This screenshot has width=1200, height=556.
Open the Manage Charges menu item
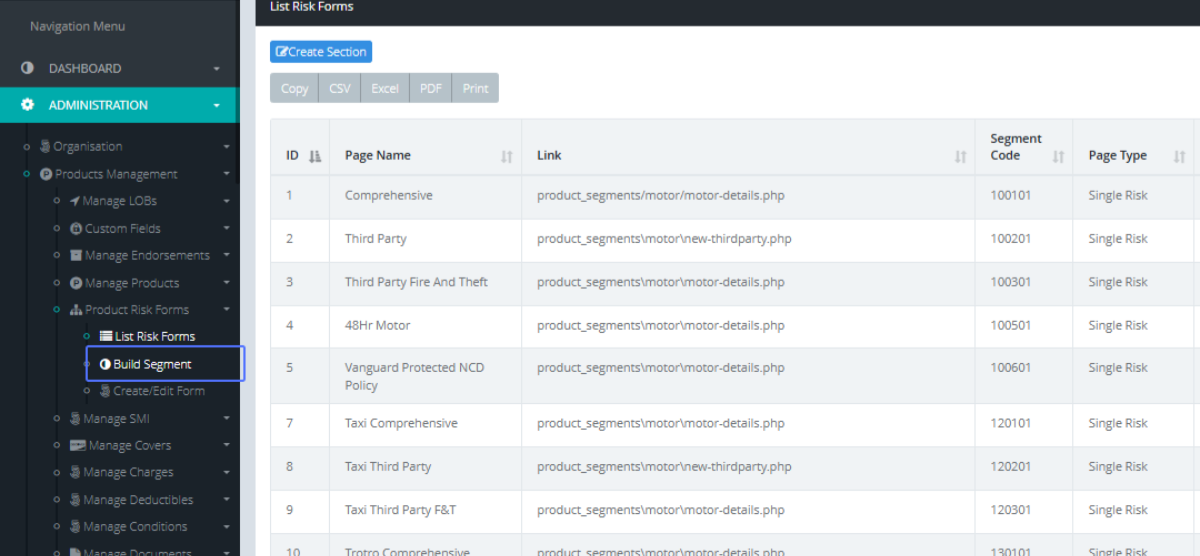pyautogui.click(x=128, y=473)
